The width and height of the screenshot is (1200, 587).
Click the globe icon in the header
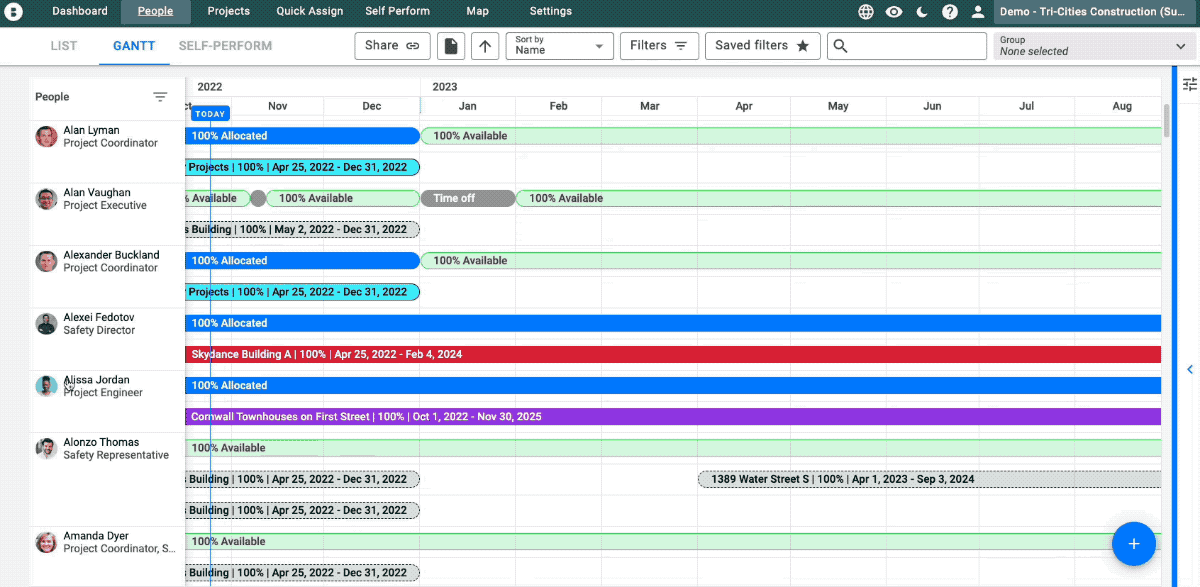tap(866, 11)
